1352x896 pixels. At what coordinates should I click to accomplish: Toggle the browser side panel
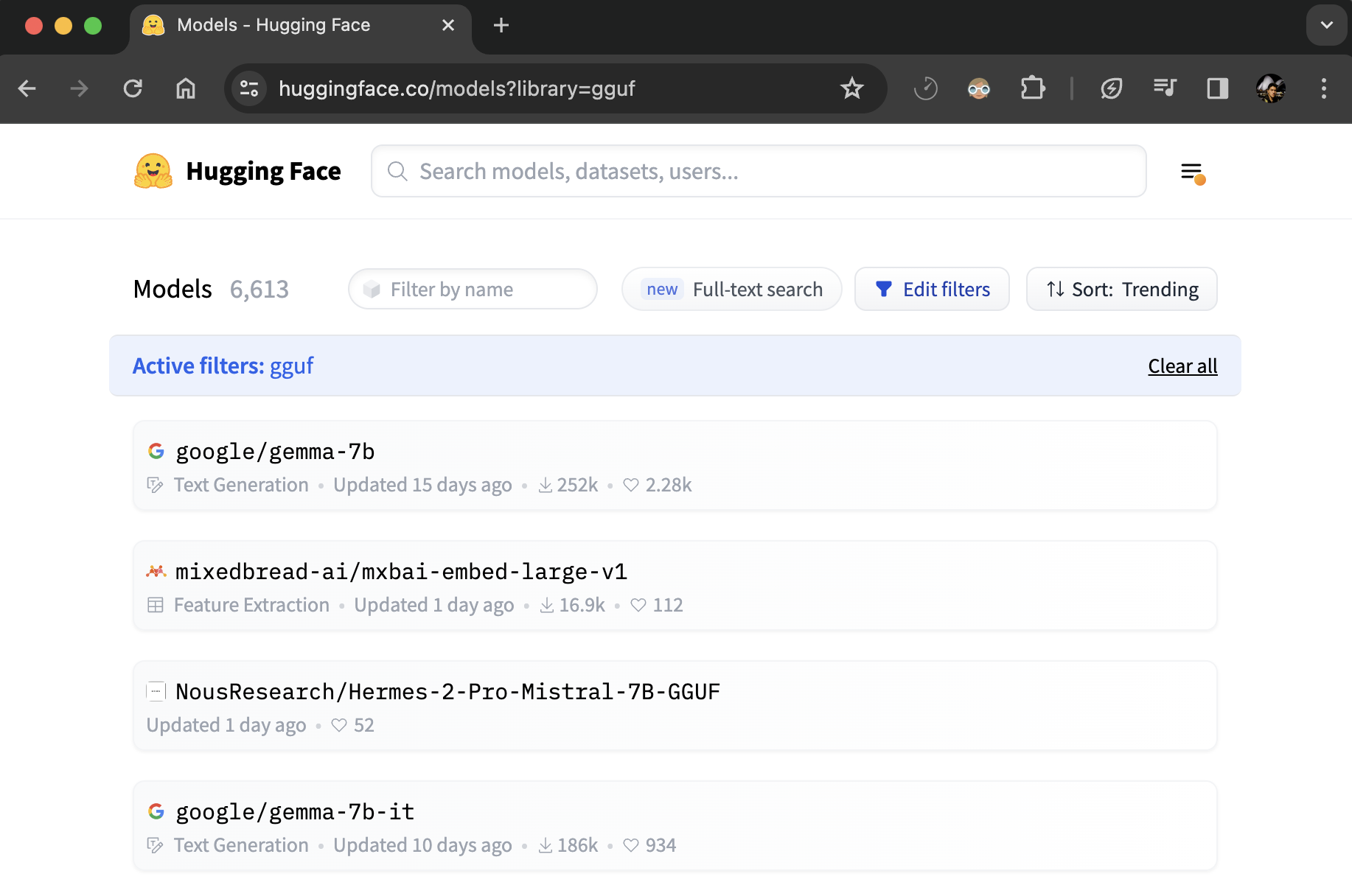[x=1217, y=88]
